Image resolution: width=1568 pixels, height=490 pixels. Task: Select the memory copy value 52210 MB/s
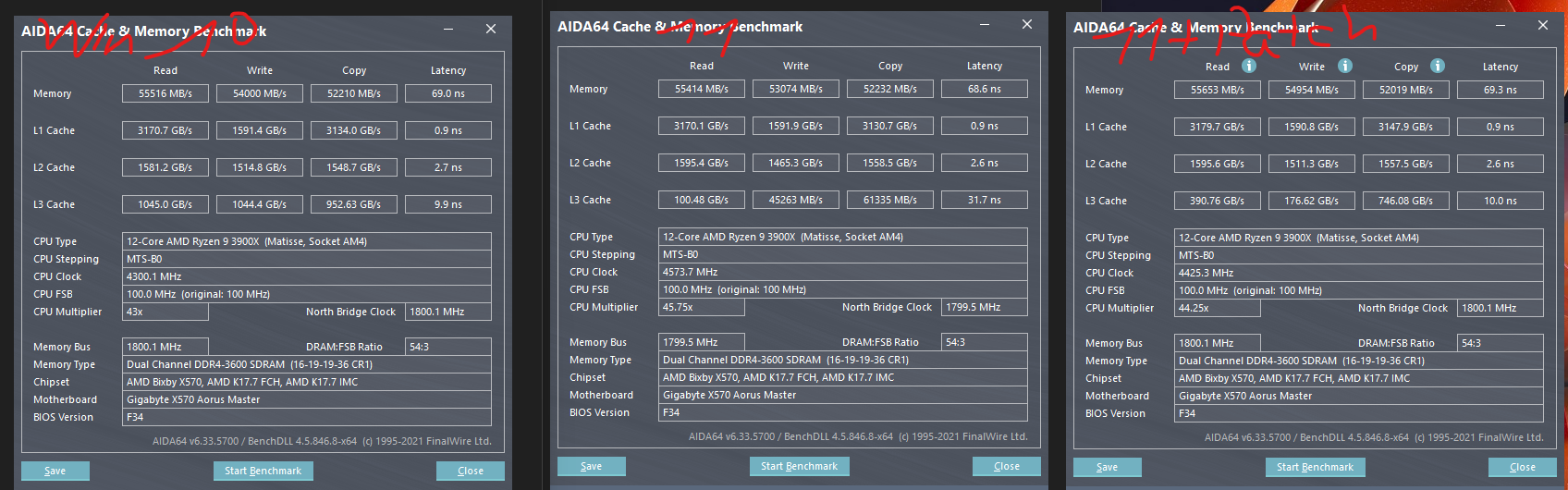coord(354,93)
